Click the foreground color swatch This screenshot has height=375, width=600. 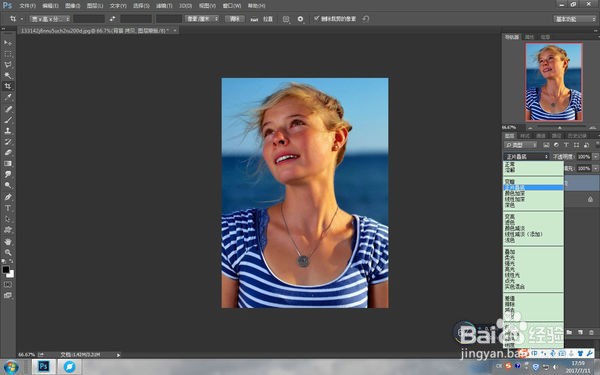[5, 269]
